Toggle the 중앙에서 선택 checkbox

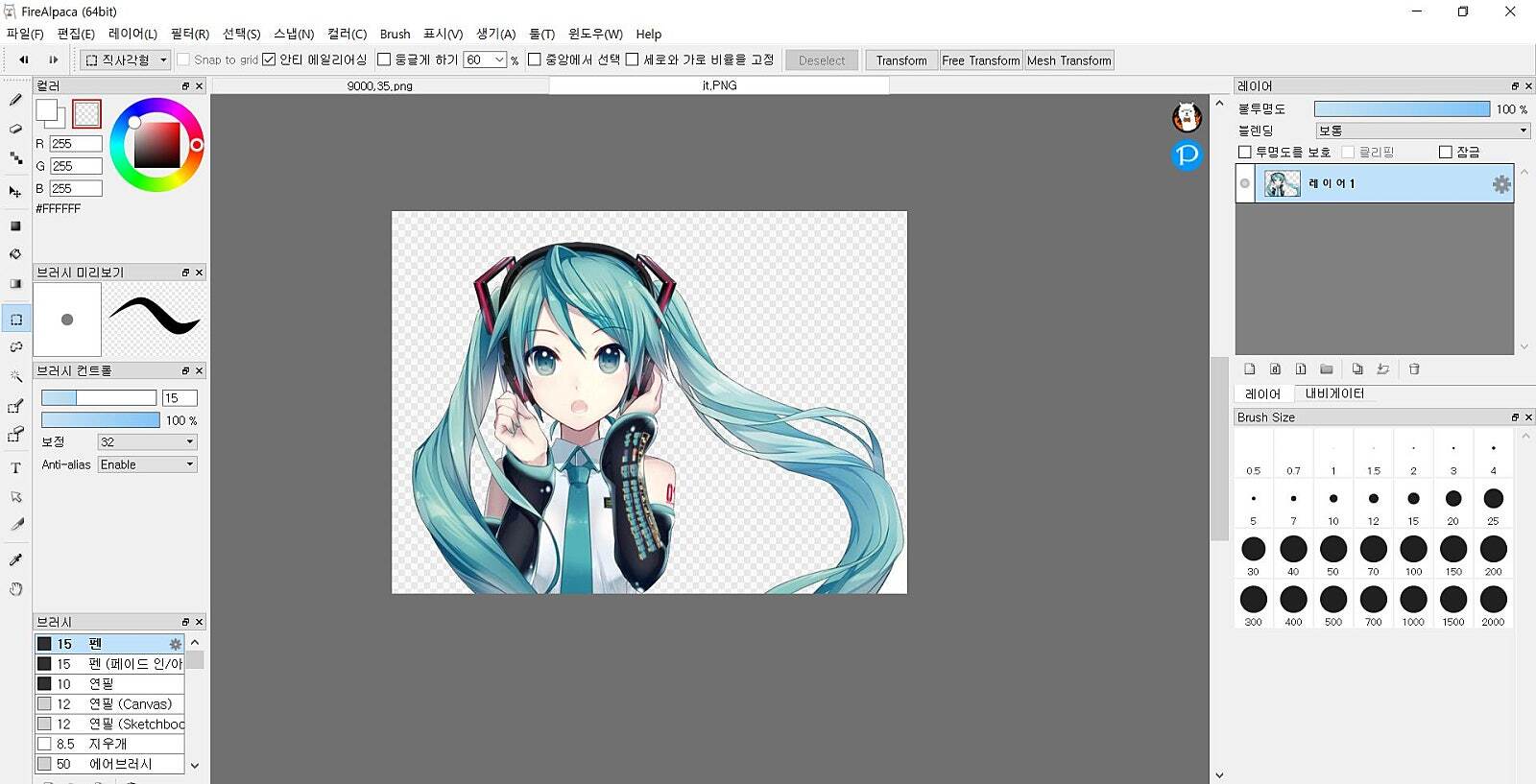coord(535,59)
